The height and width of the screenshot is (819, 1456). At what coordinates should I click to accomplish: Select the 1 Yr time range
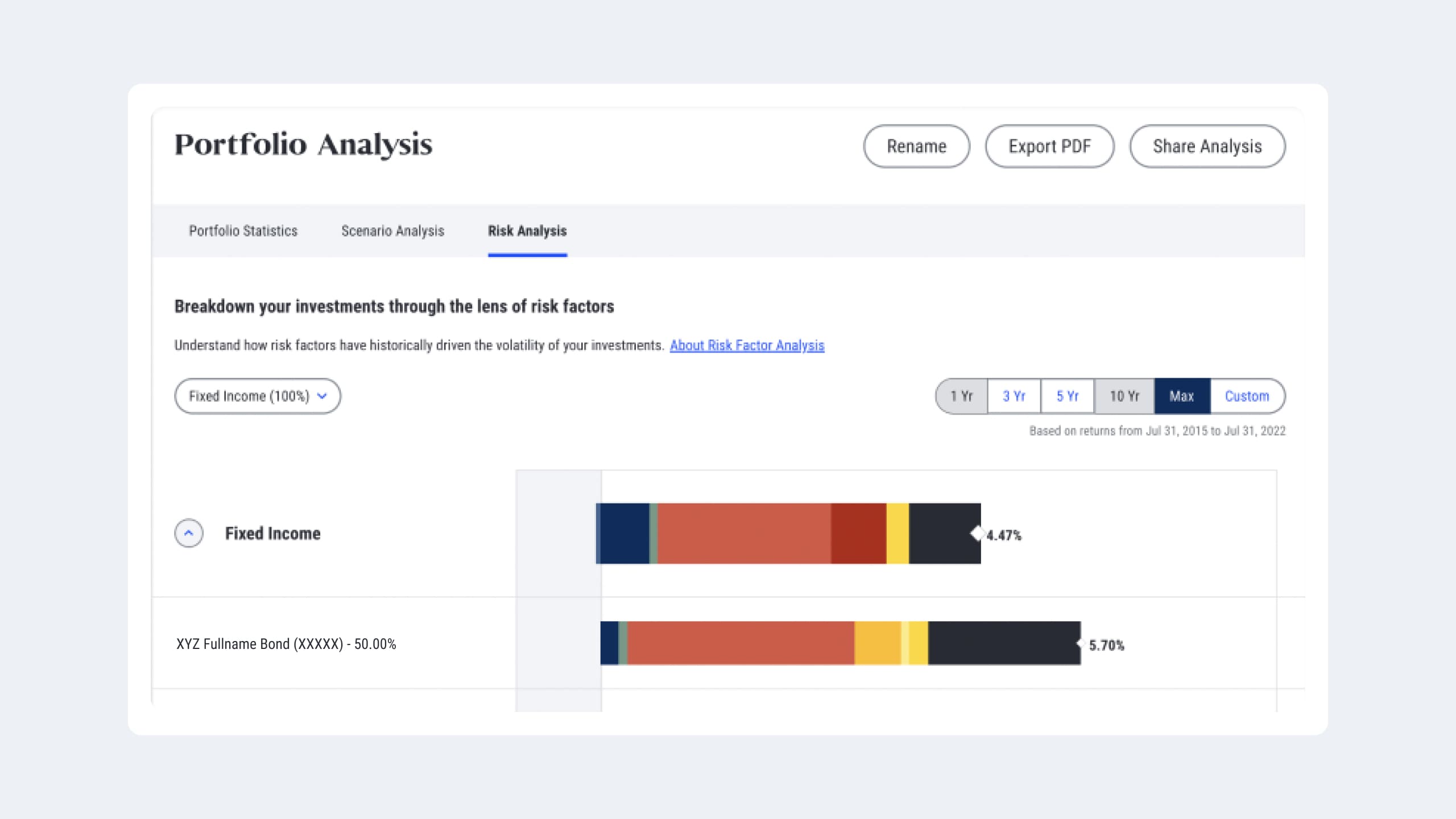point(962,396)
